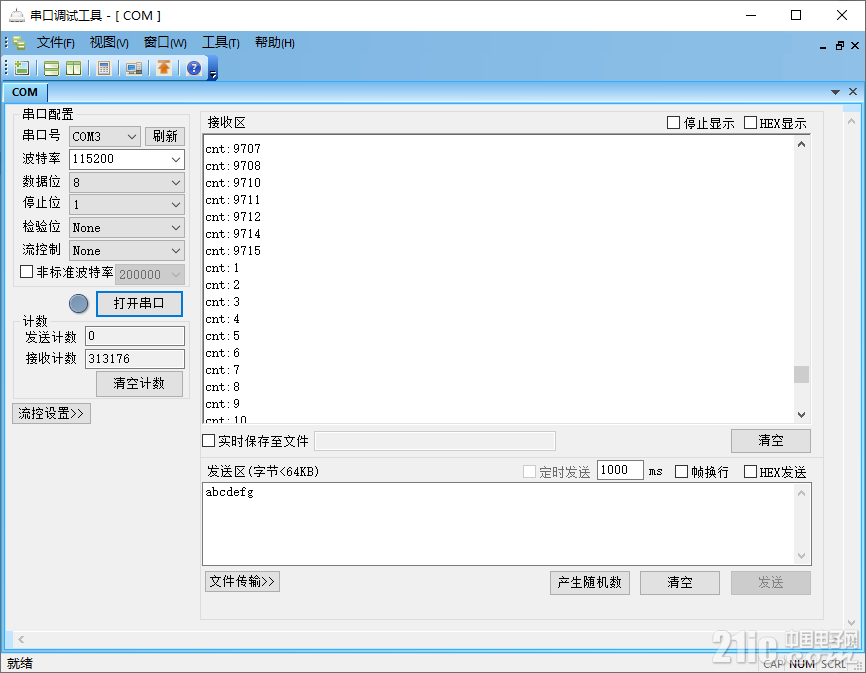Viewport: 866px width, 673px height.
Task: Toggle the 定时发送 checkbox
Action: tap(529, 471)
